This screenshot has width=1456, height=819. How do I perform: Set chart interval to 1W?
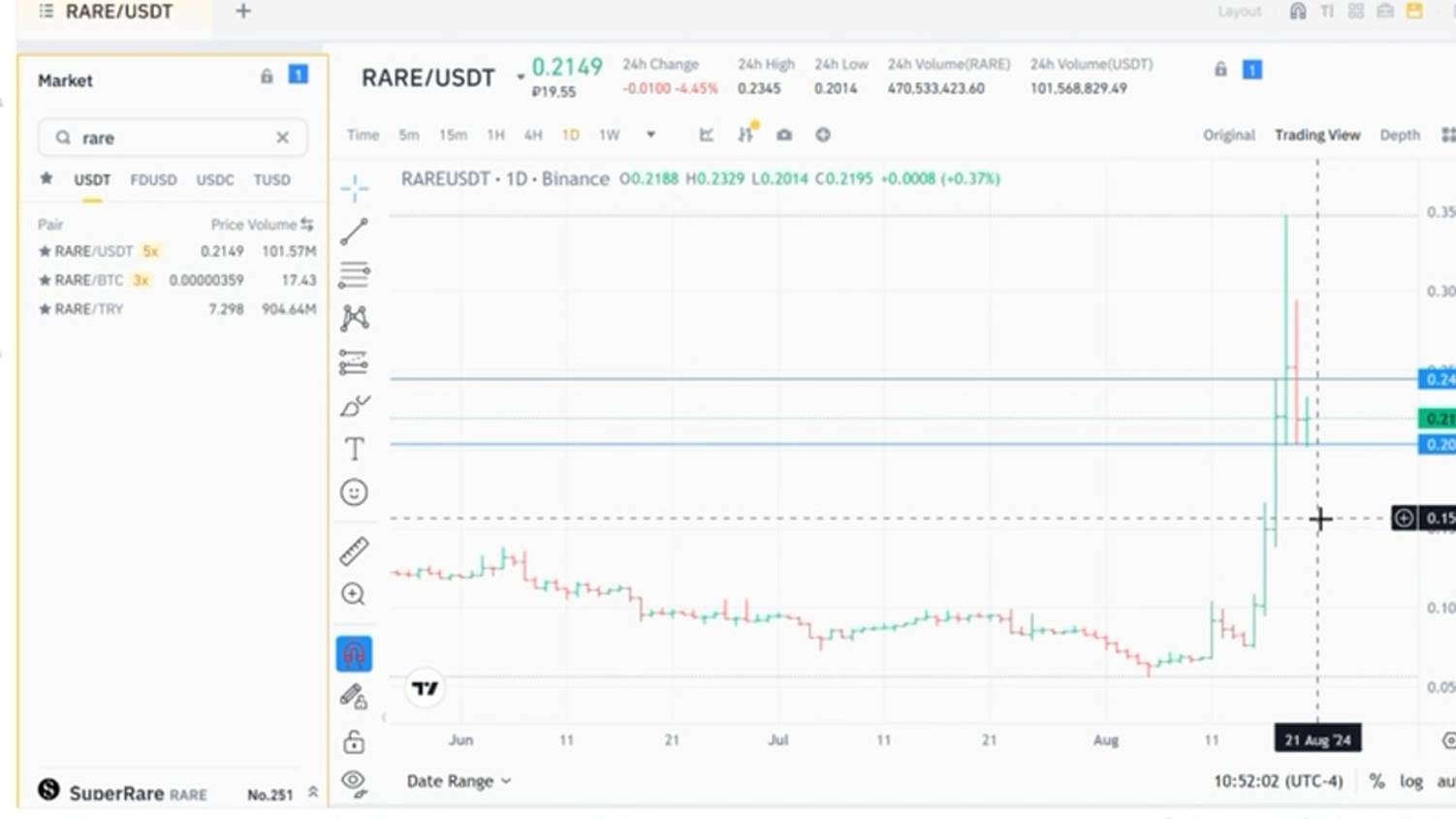(x=609, y=135)
